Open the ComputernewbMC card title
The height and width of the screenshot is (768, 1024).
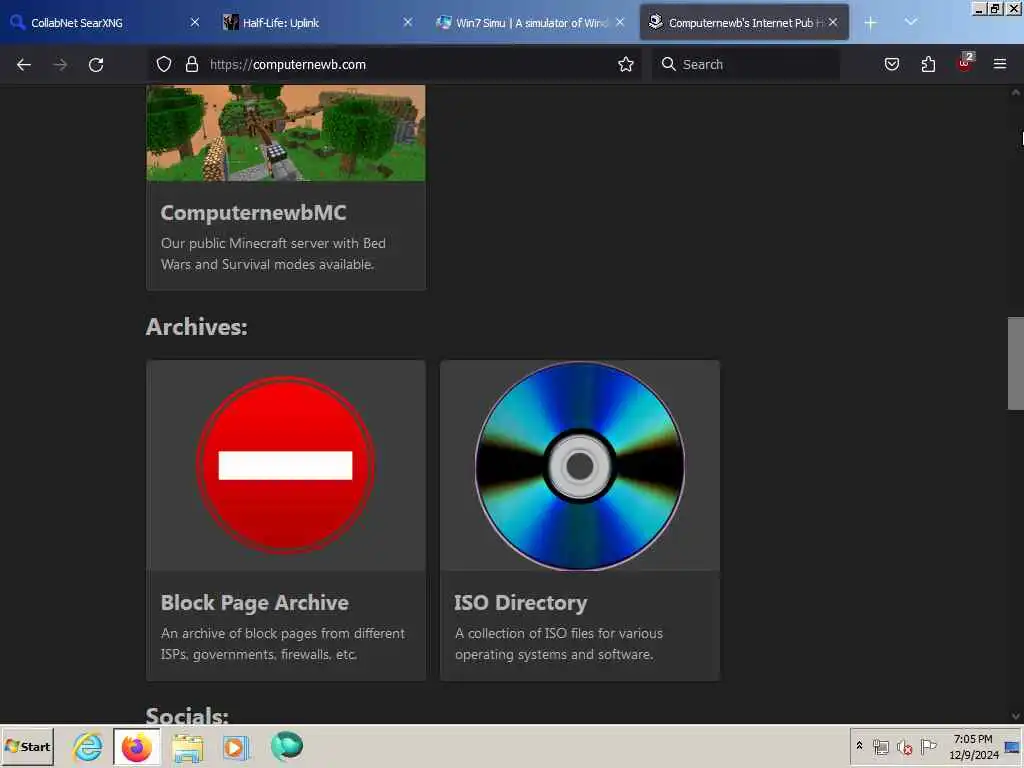(253, 213)
